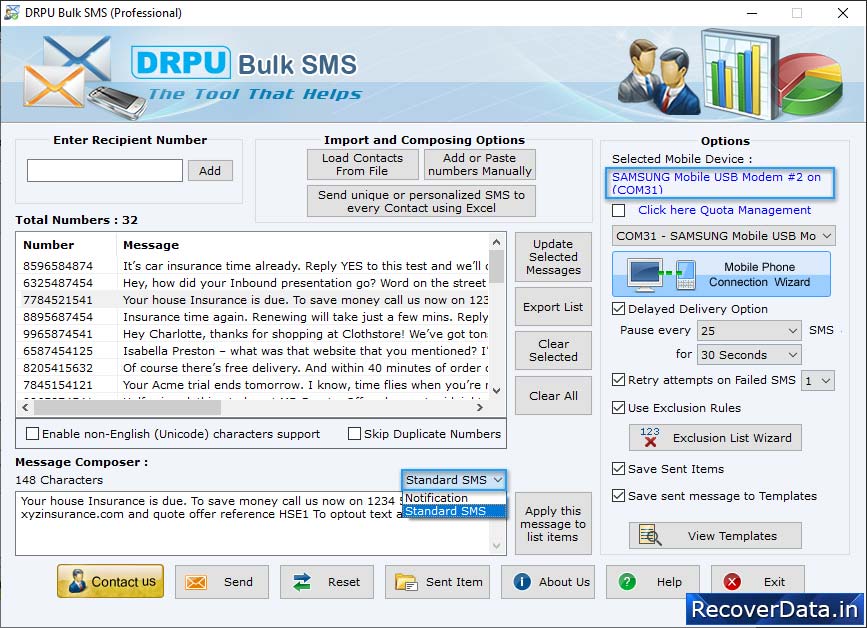
Task: Click the Number column header
Action: coord(67,245)
